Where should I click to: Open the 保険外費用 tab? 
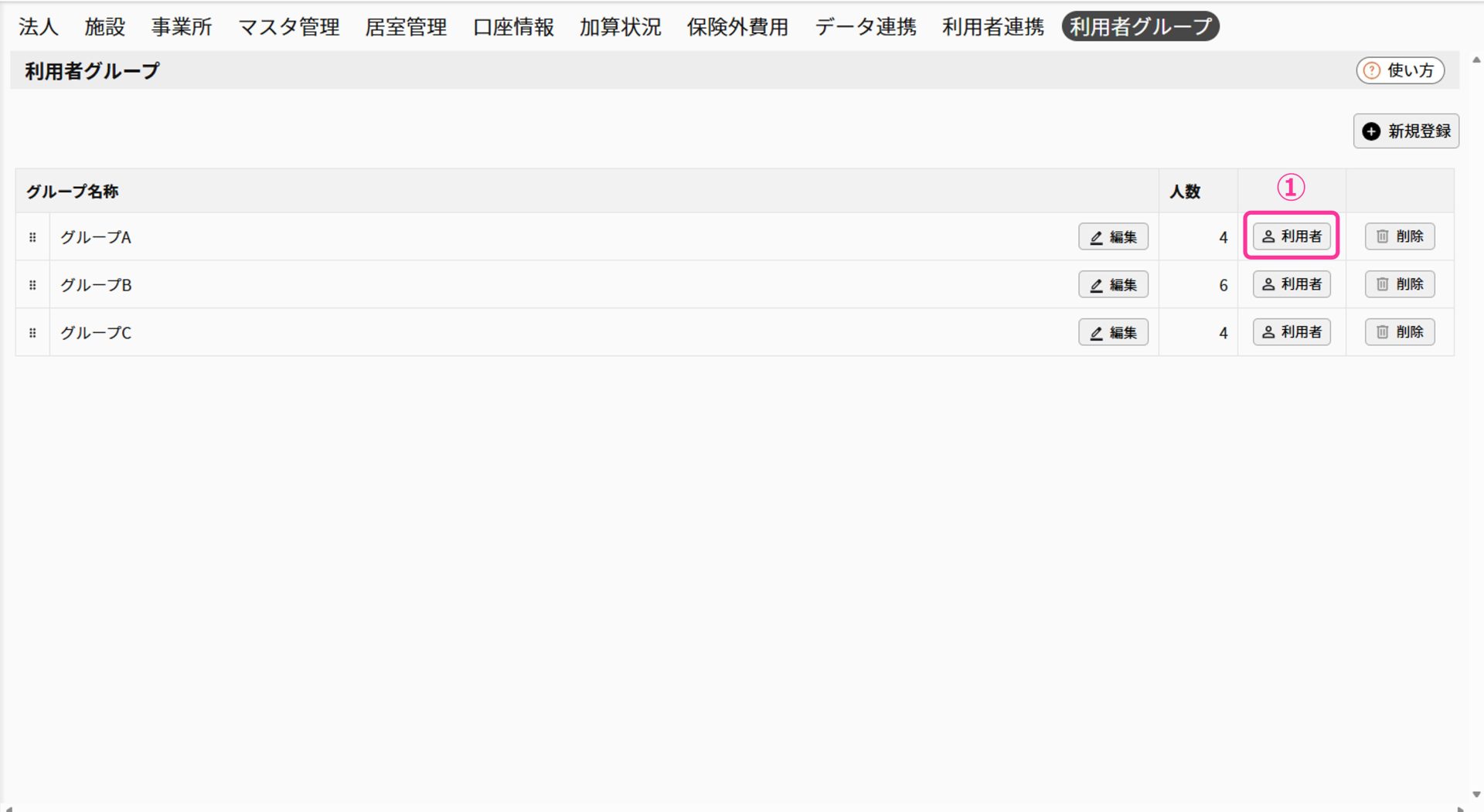pyautogui.click(x=737, y=27)
